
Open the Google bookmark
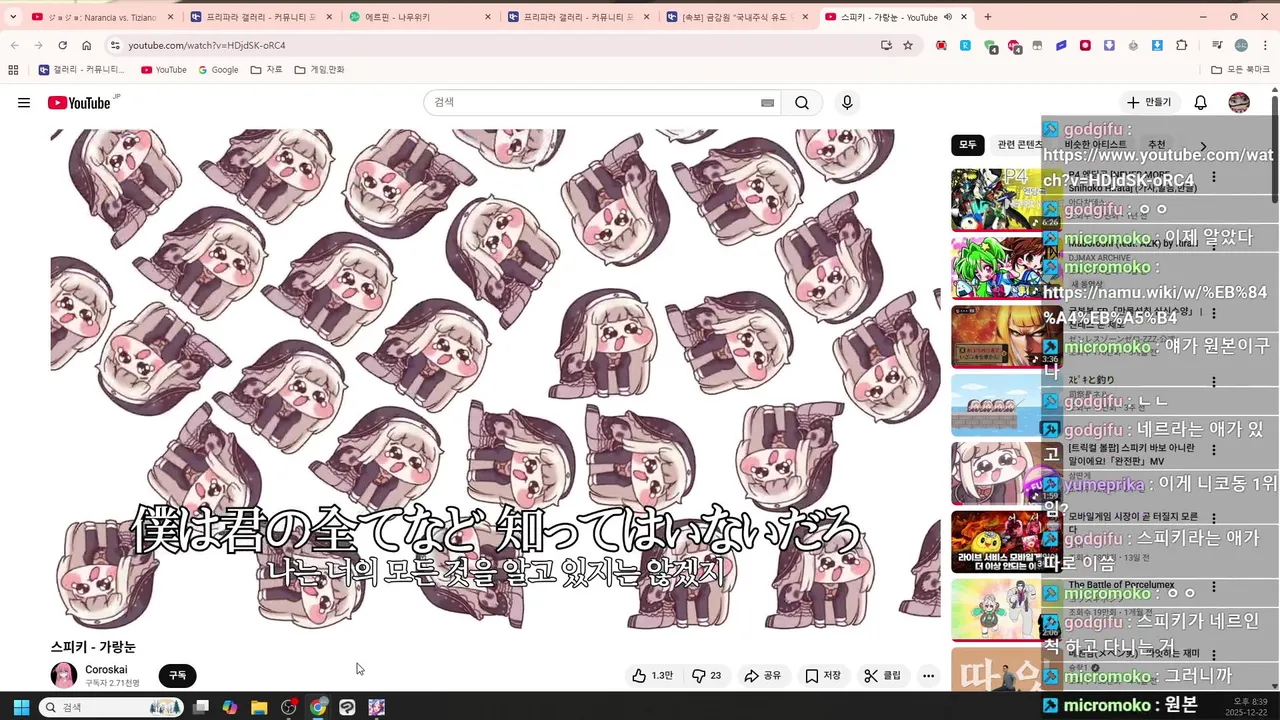(x=218, y=70)
